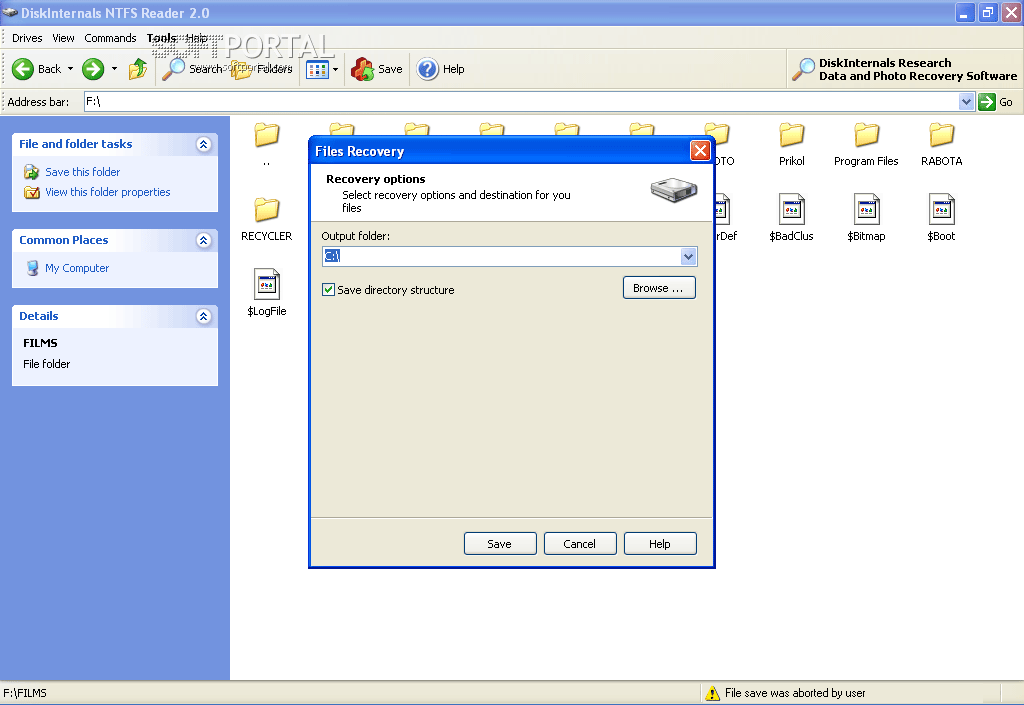Click the My Computer icon in Common Places

(x=32, y=268)
